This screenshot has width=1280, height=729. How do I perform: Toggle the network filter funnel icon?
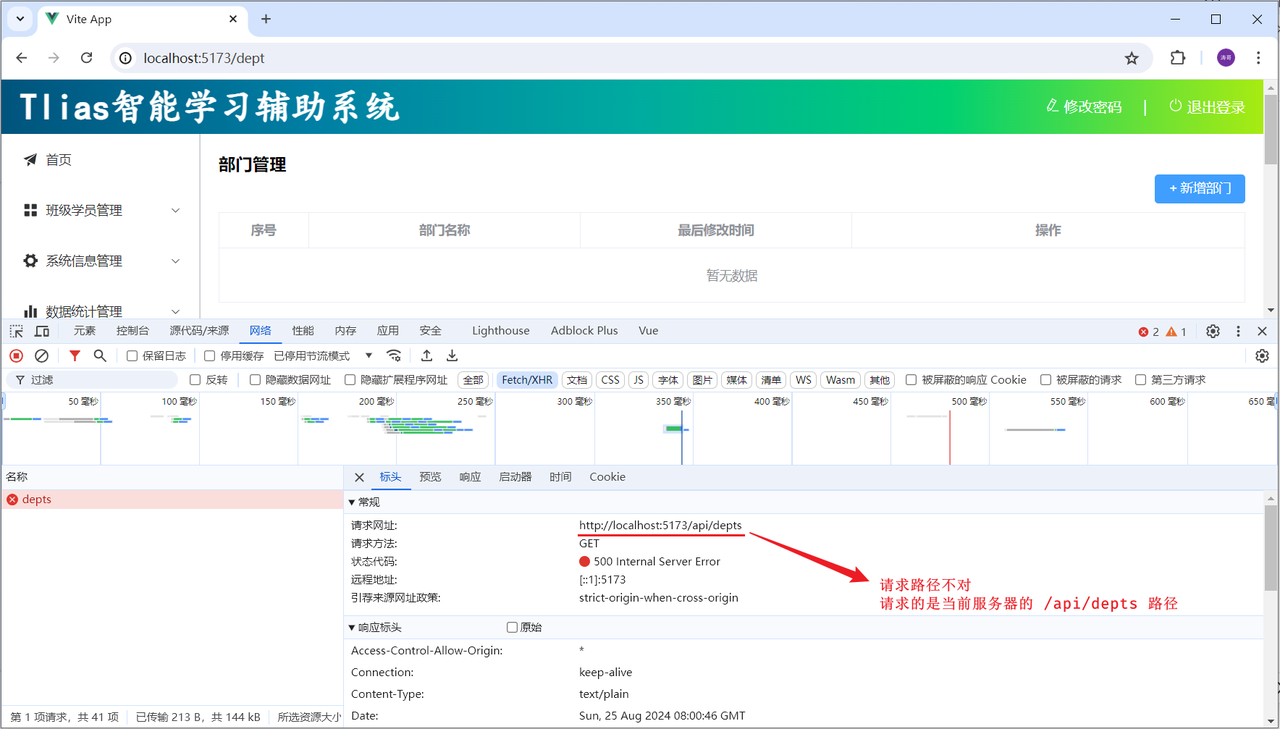coord(74,356)
